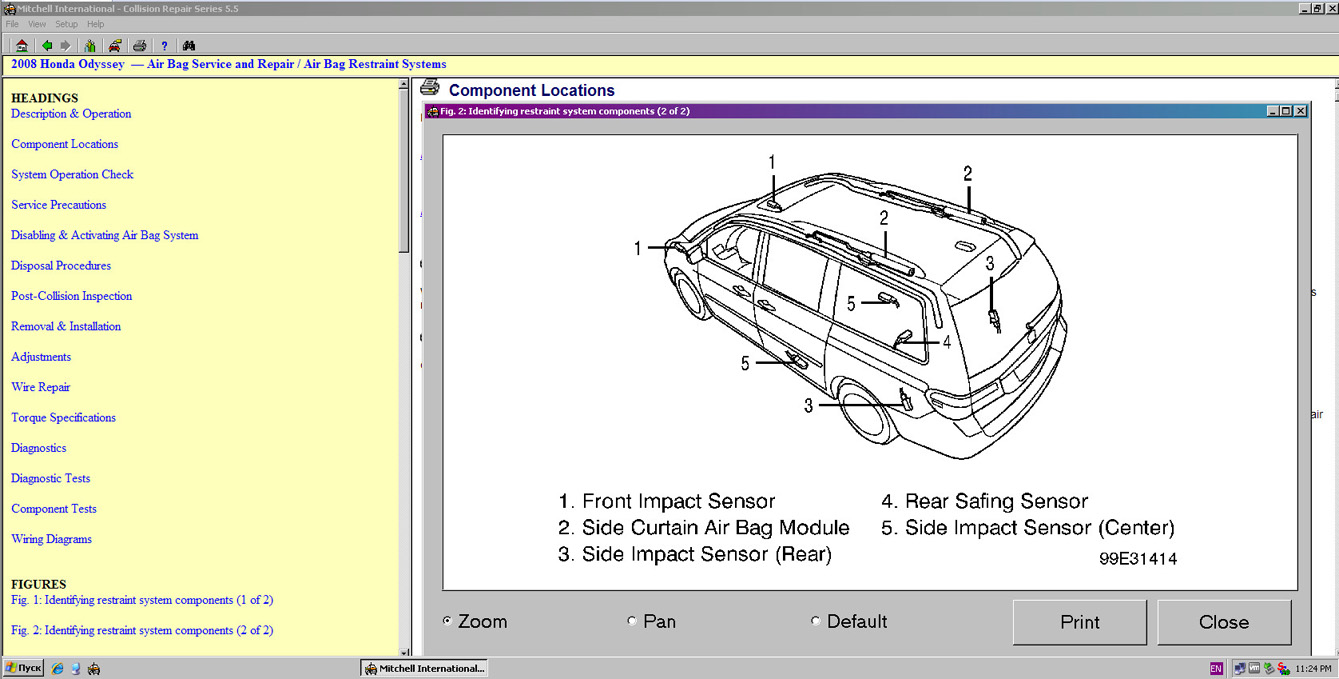Click the printer icon beside Component Locations
The height and width of the screenshot is (679, 1339).
click(x=430, y=88)
